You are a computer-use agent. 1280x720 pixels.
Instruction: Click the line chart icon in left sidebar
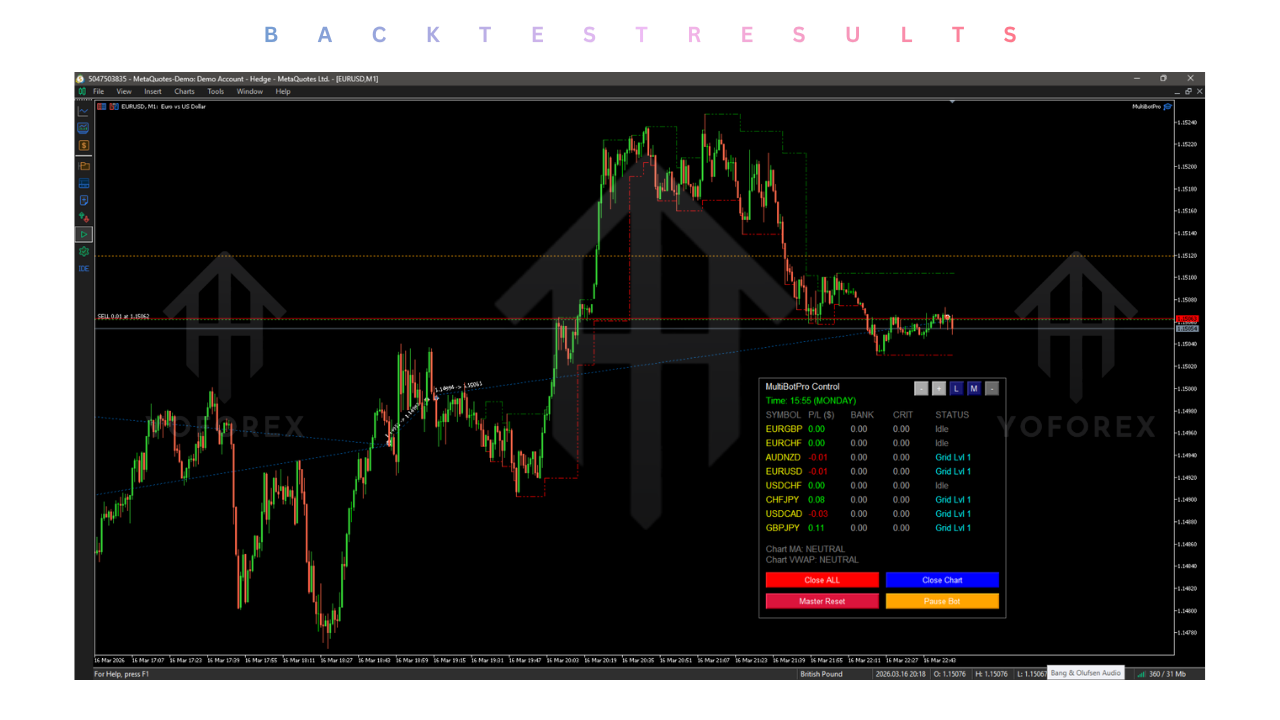pos(84,111)
